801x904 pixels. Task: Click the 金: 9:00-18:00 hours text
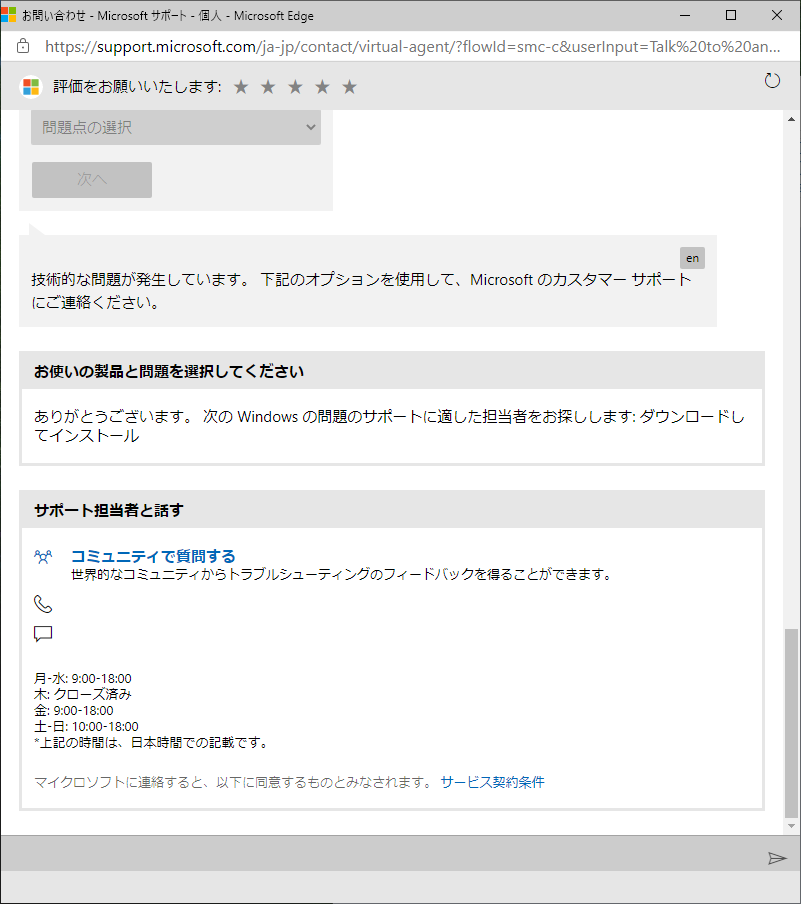pos(74,711)
